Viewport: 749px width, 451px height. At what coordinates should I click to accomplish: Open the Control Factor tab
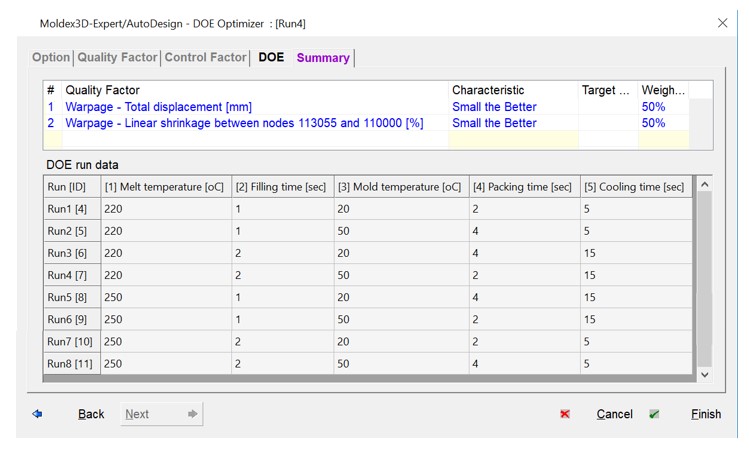205,57
